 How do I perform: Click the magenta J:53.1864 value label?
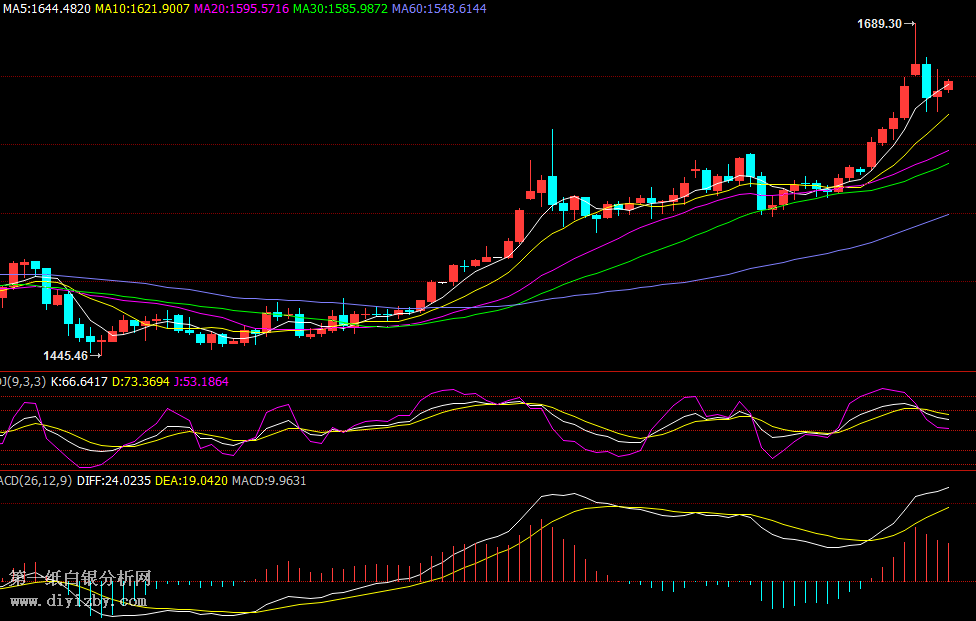pyautogui.click(x=202, y=381)
